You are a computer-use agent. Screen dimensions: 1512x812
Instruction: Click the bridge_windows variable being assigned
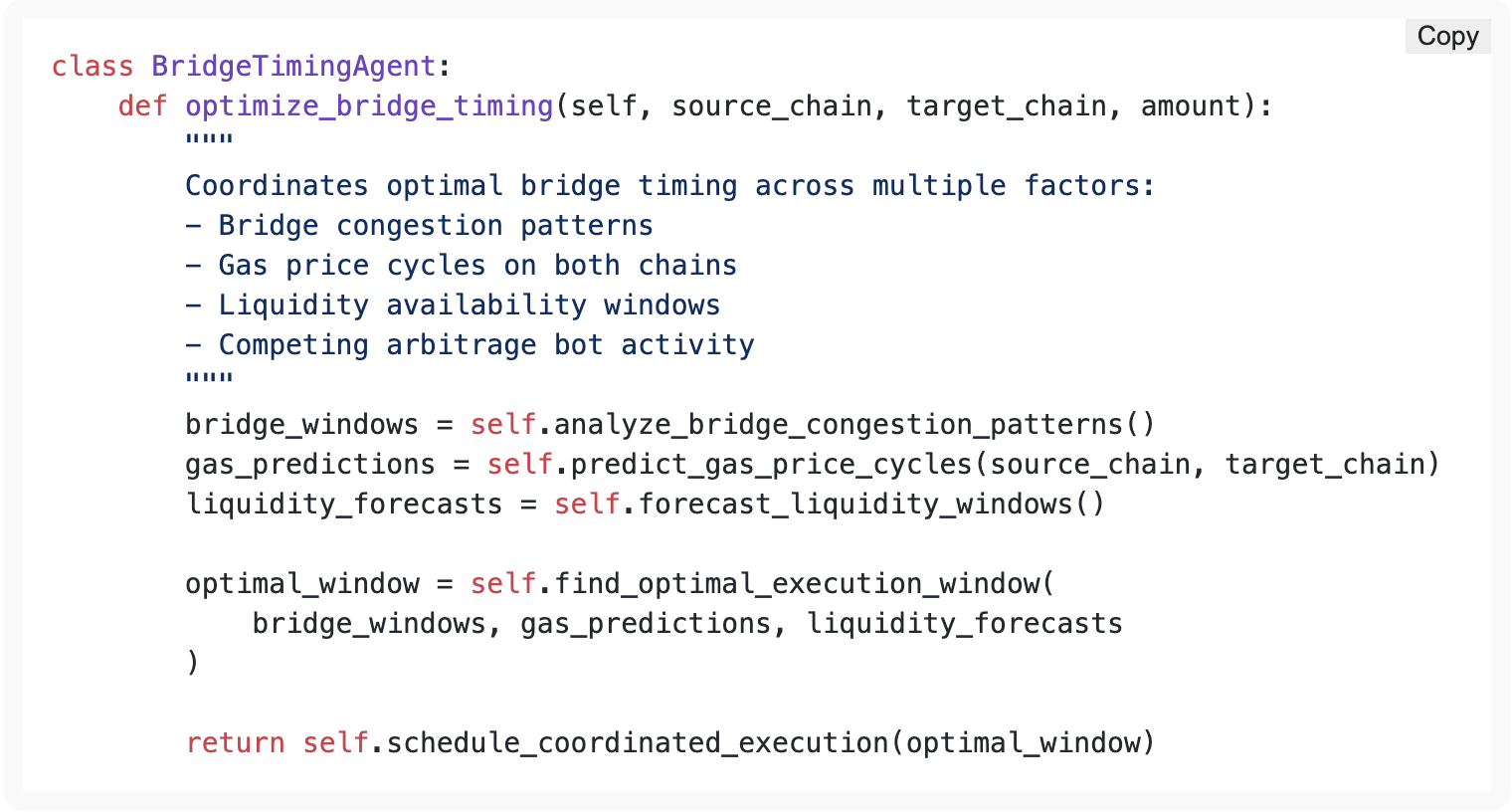click(x=301, y=425)
